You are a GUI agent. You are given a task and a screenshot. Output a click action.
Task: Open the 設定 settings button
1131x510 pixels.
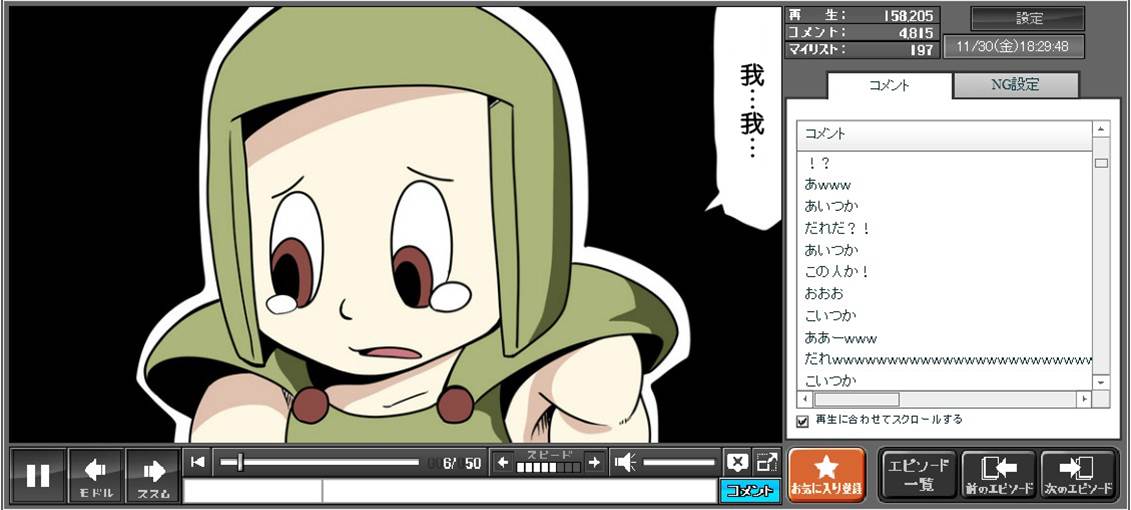pos(1029,19)
